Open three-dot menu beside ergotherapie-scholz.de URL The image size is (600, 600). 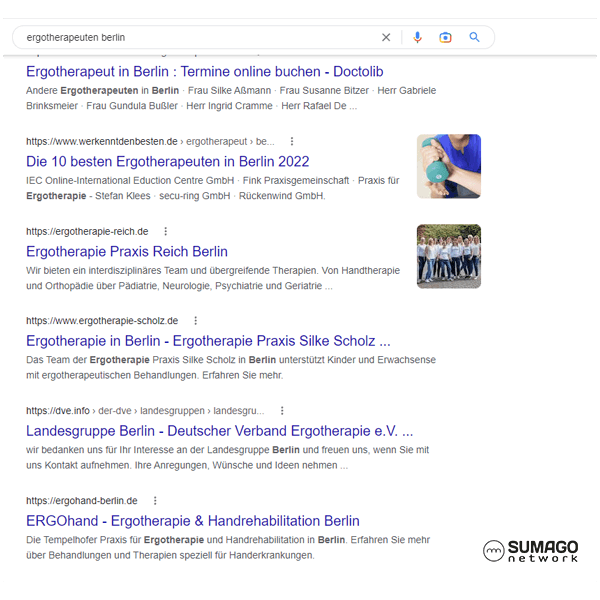[196, 321]
